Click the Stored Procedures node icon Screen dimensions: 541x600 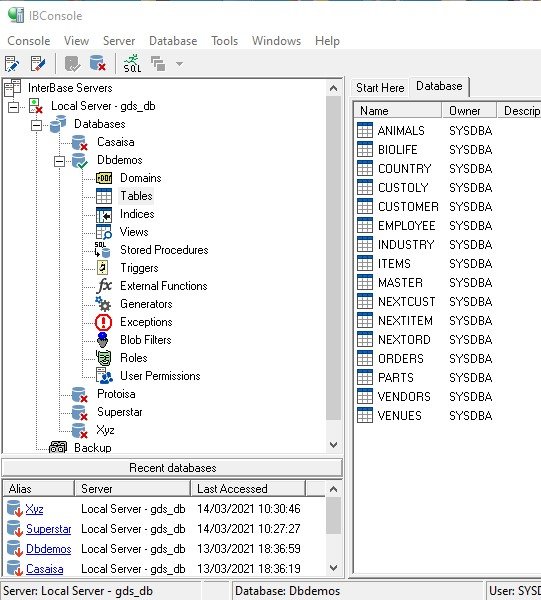click(102, 250)
